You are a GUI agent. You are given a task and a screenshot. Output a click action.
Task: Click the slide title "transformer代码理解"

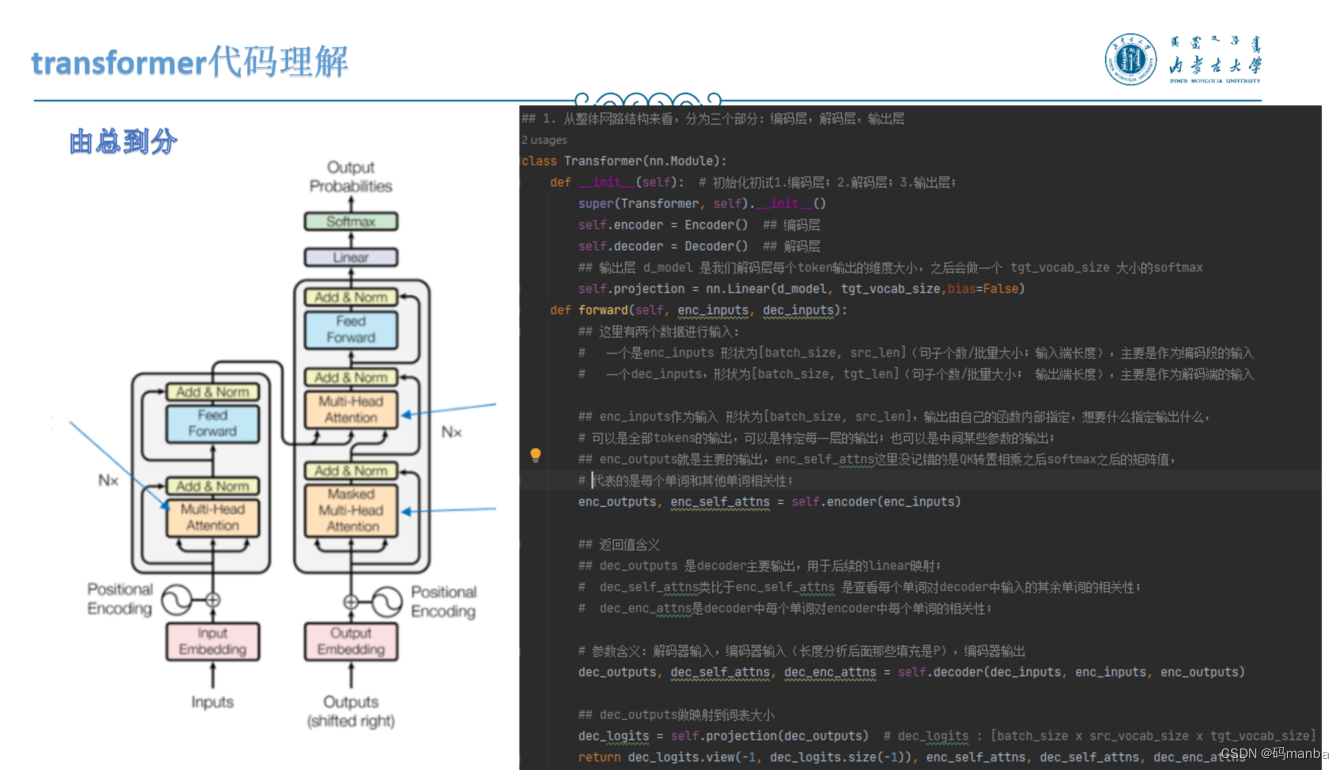[190, 62]
